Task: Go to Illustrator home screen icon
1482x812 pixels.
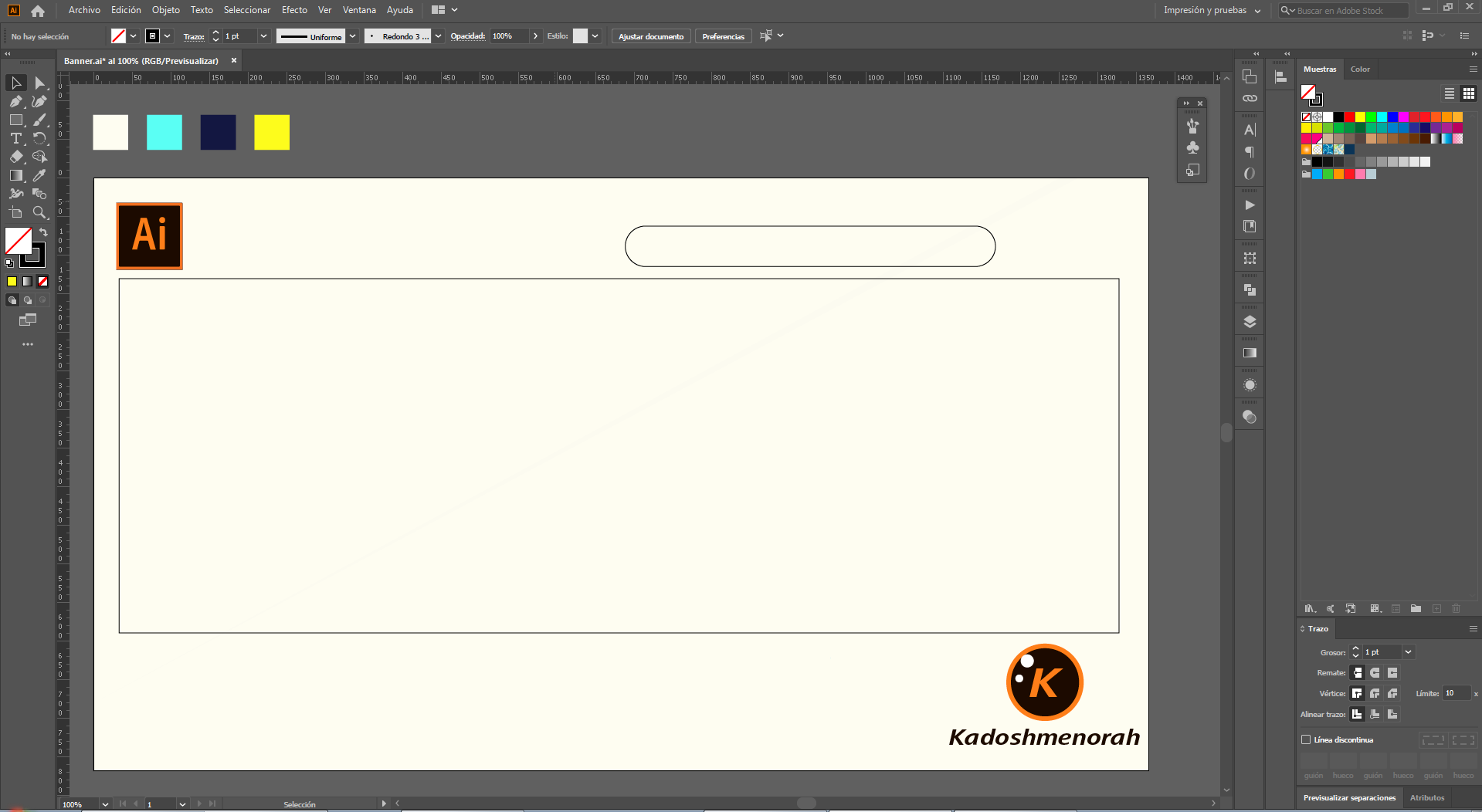Action: point(38,11)
